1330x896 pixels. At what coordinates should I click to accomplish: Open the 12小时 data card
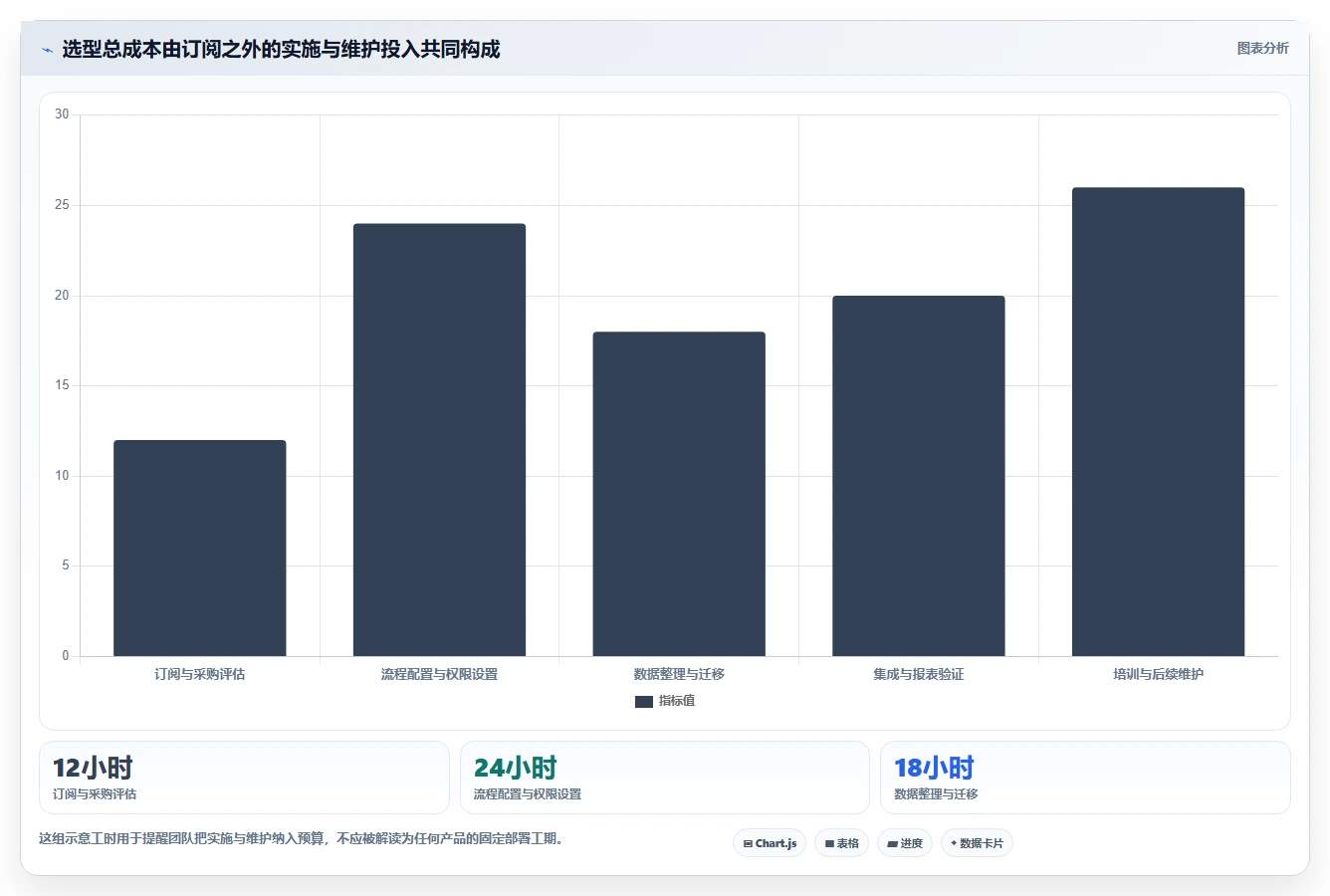(x=244, y=778)
